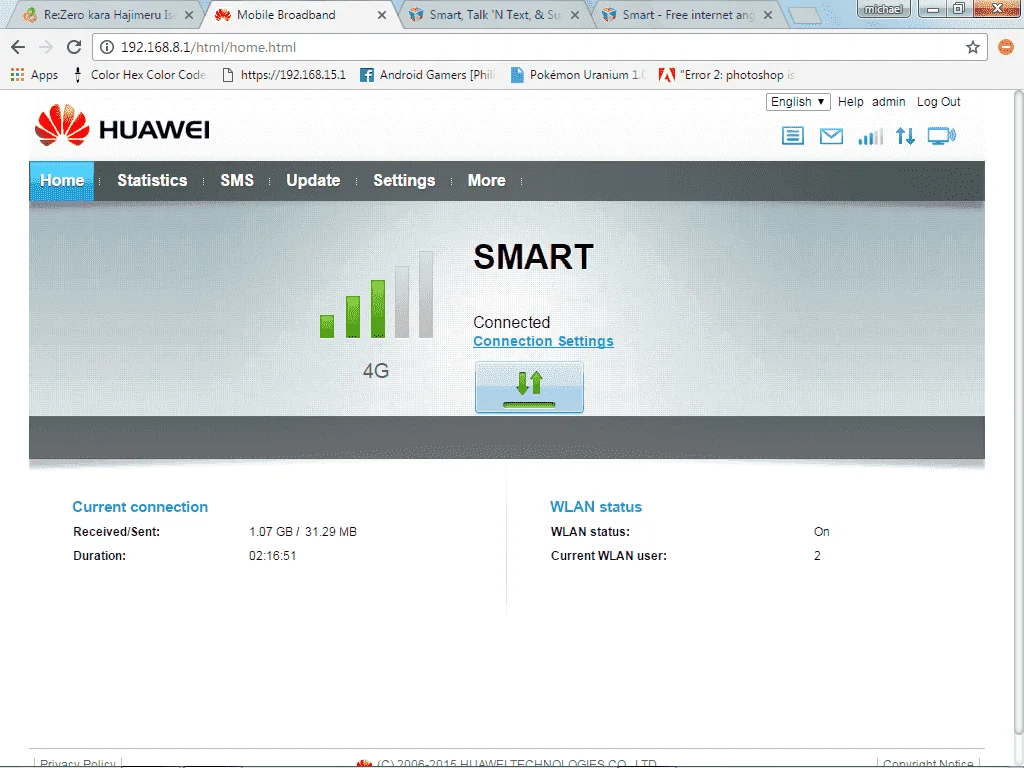Log Out of the router
The width and height of the screenshot is (1024, 768).
point(938,102)
